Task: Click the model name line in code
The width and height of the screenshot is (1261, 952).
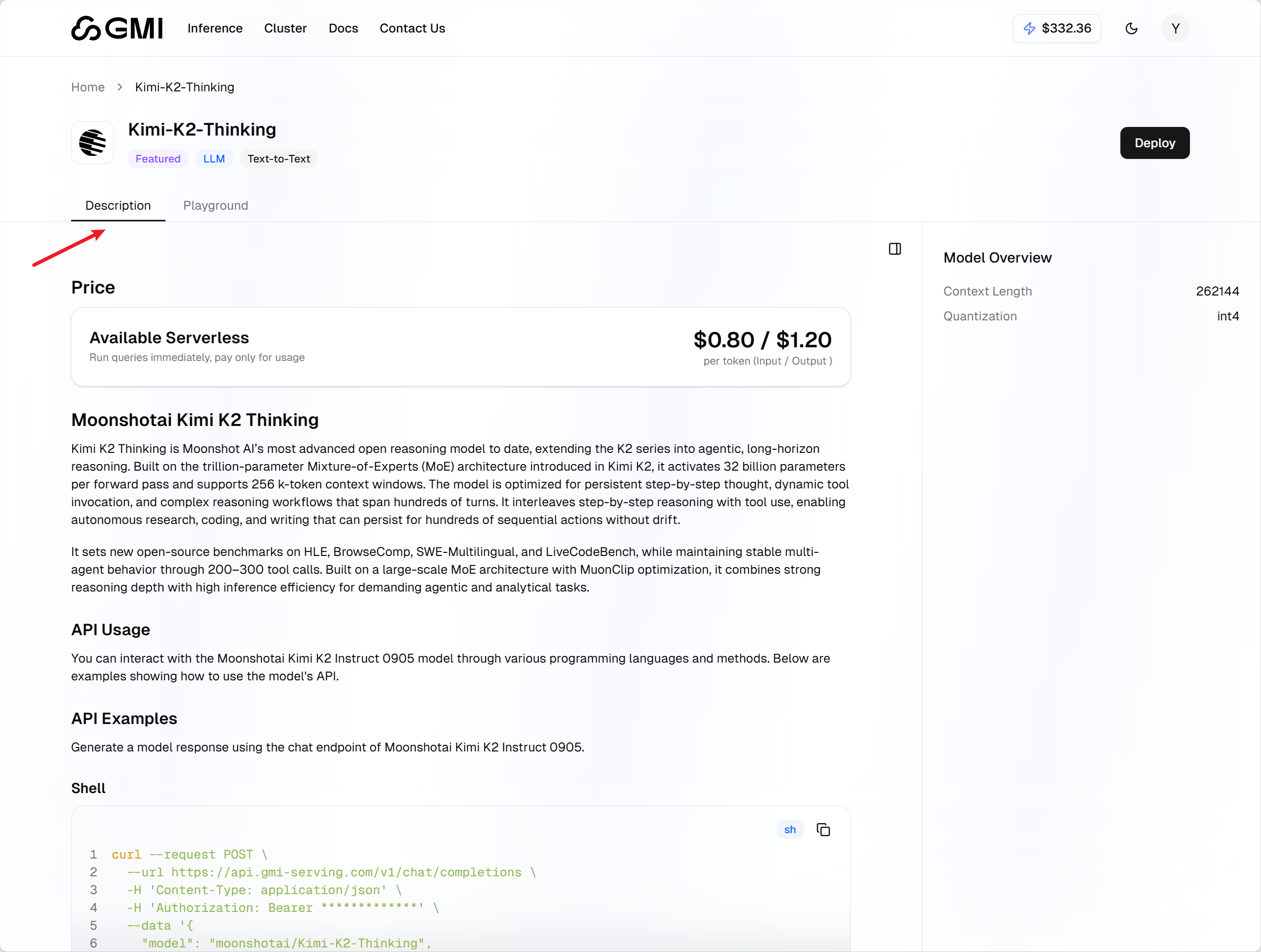Action: pyautogui.click(x=287, y=943)
